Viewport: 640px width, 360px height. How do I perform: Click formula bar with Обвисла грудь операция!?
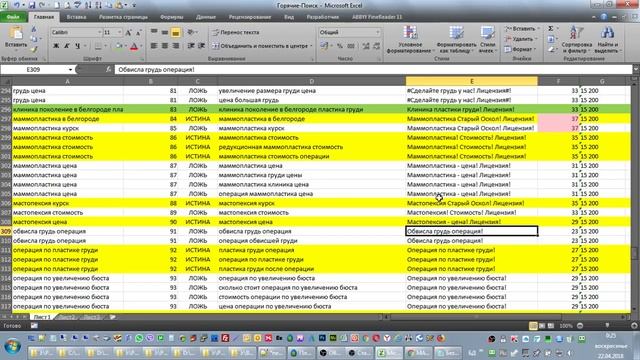[x=373, y=70]
